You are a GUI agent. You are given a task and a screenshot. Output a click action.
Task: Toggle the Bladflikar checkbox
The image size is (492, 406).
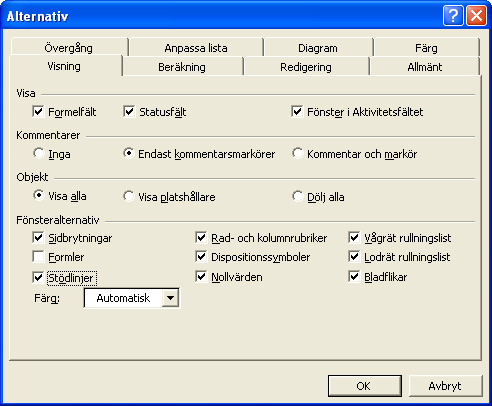pyautogui.click(x=354, y=277)
